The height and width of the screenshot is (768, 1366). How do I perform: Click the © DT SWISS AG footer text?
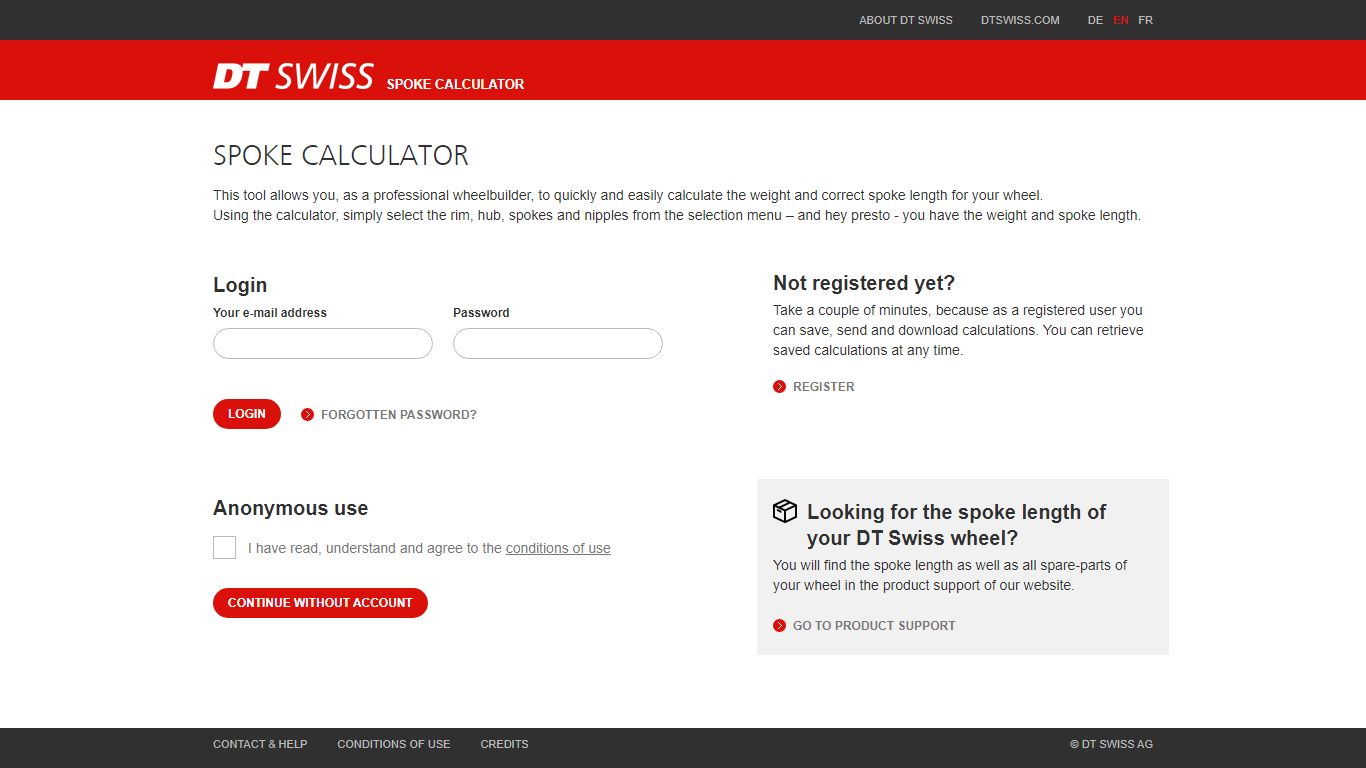coord(1111,744)
